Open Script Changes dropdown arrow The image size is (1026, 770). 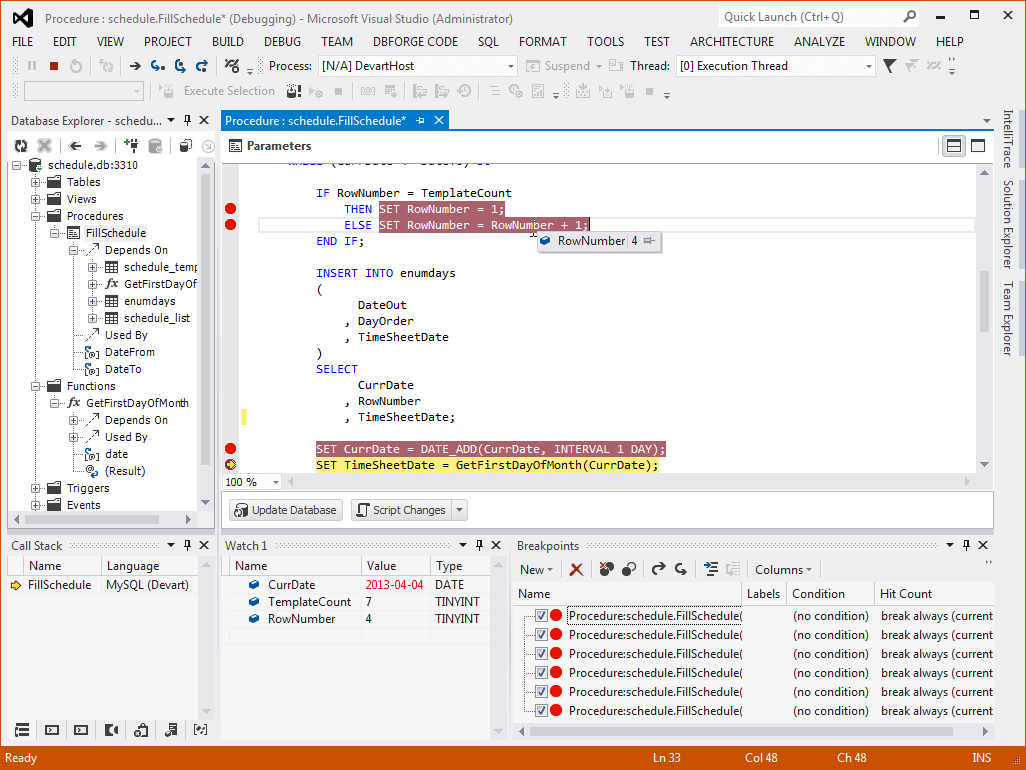459,510
